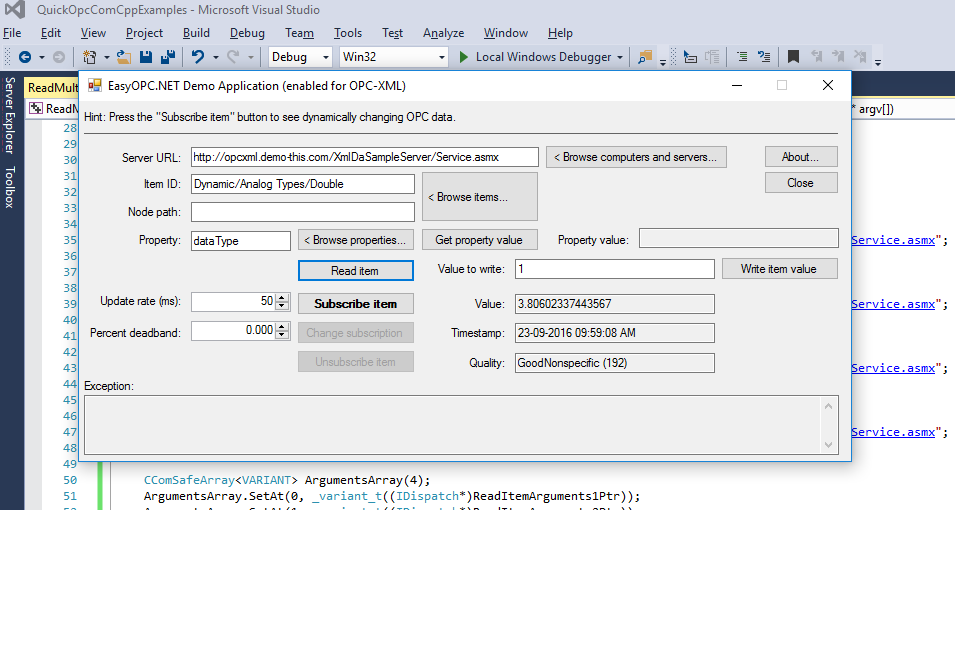Click the Browse computers and servers button
This screenshot has width=955, height=664.
[636, 157]
